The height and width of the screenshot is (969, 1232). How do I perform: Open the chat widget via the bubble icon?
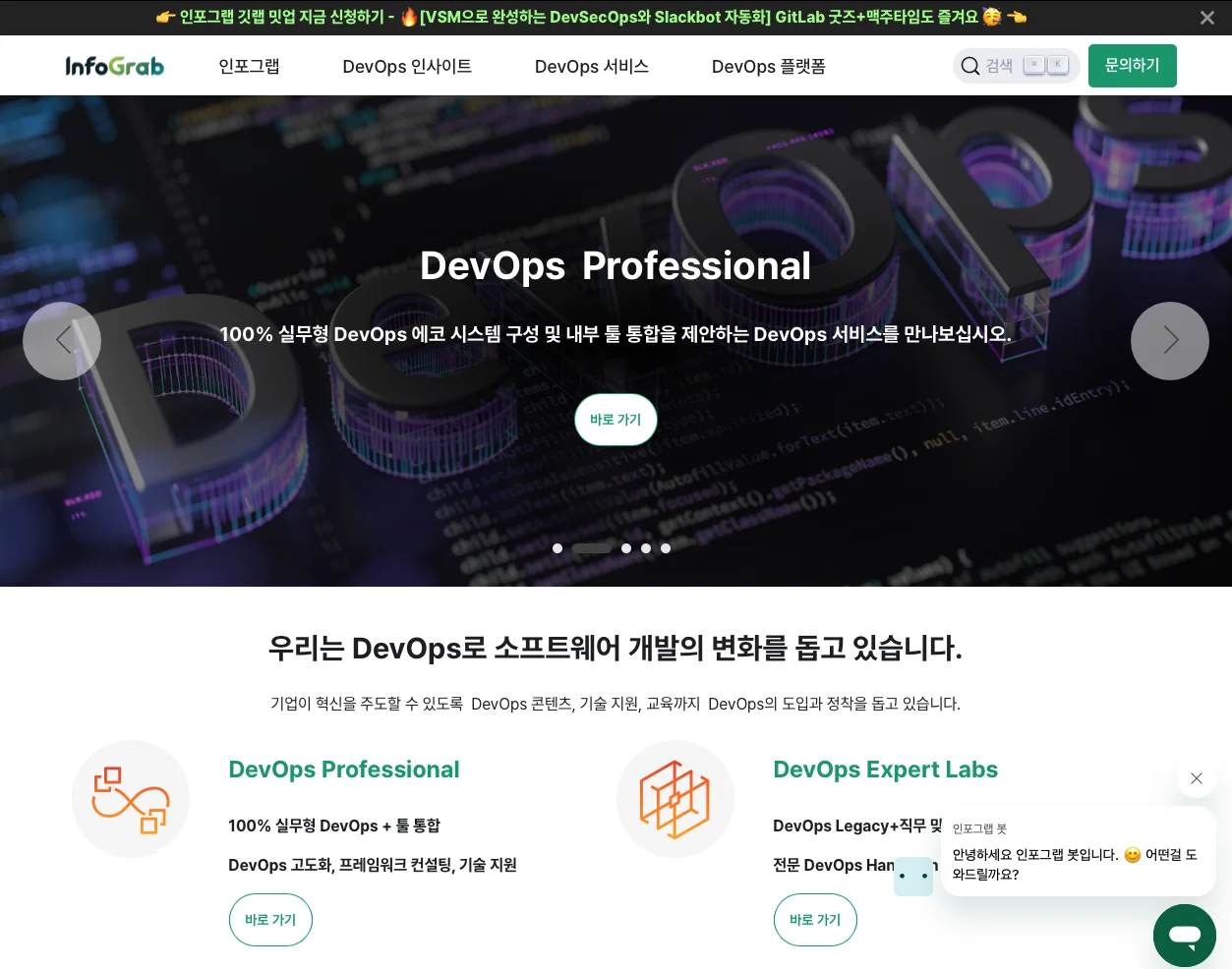click(1184, 935)
